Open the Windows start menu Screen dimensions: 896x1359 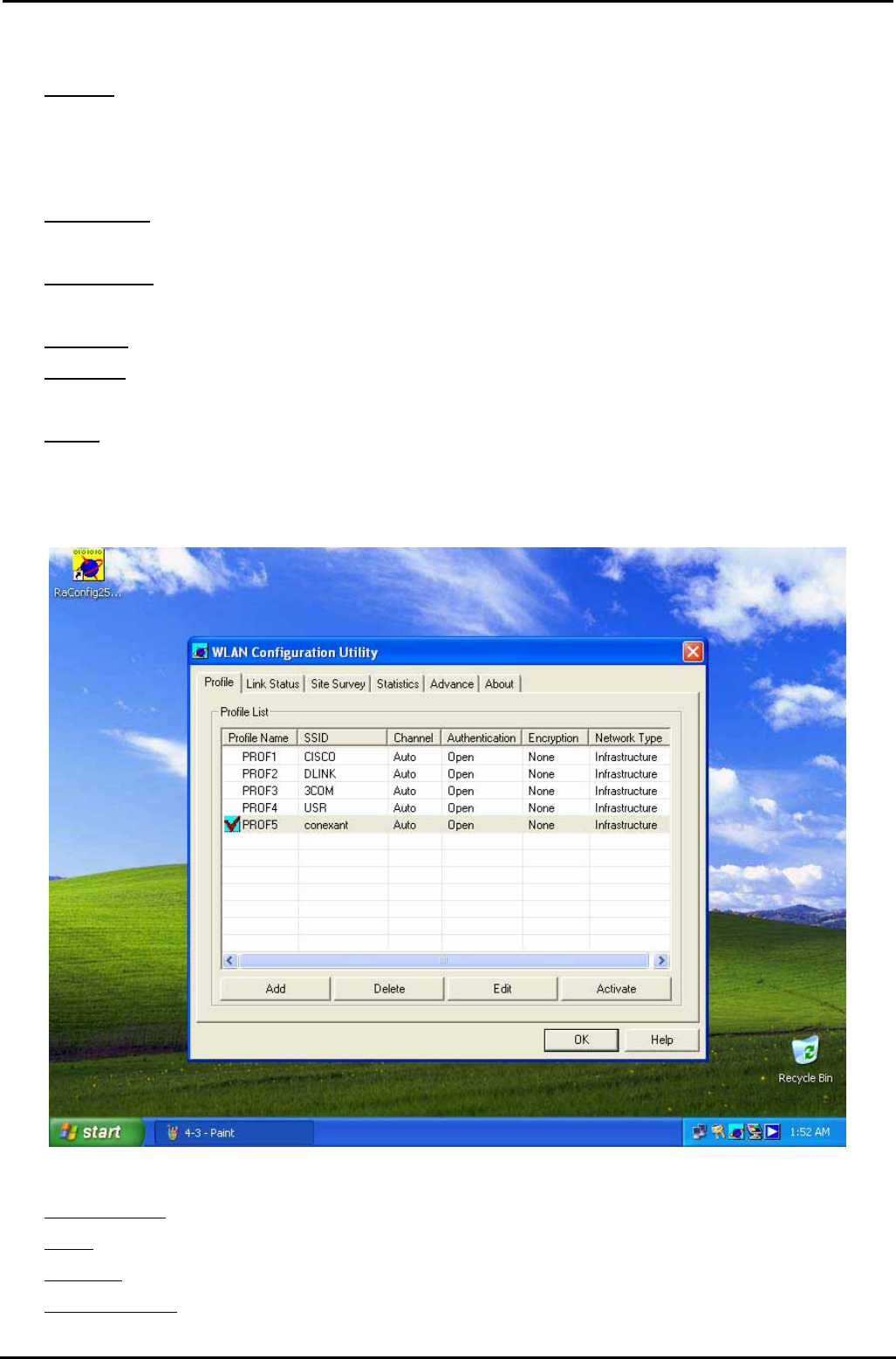pyautogui.click(x=95, y=1132)
